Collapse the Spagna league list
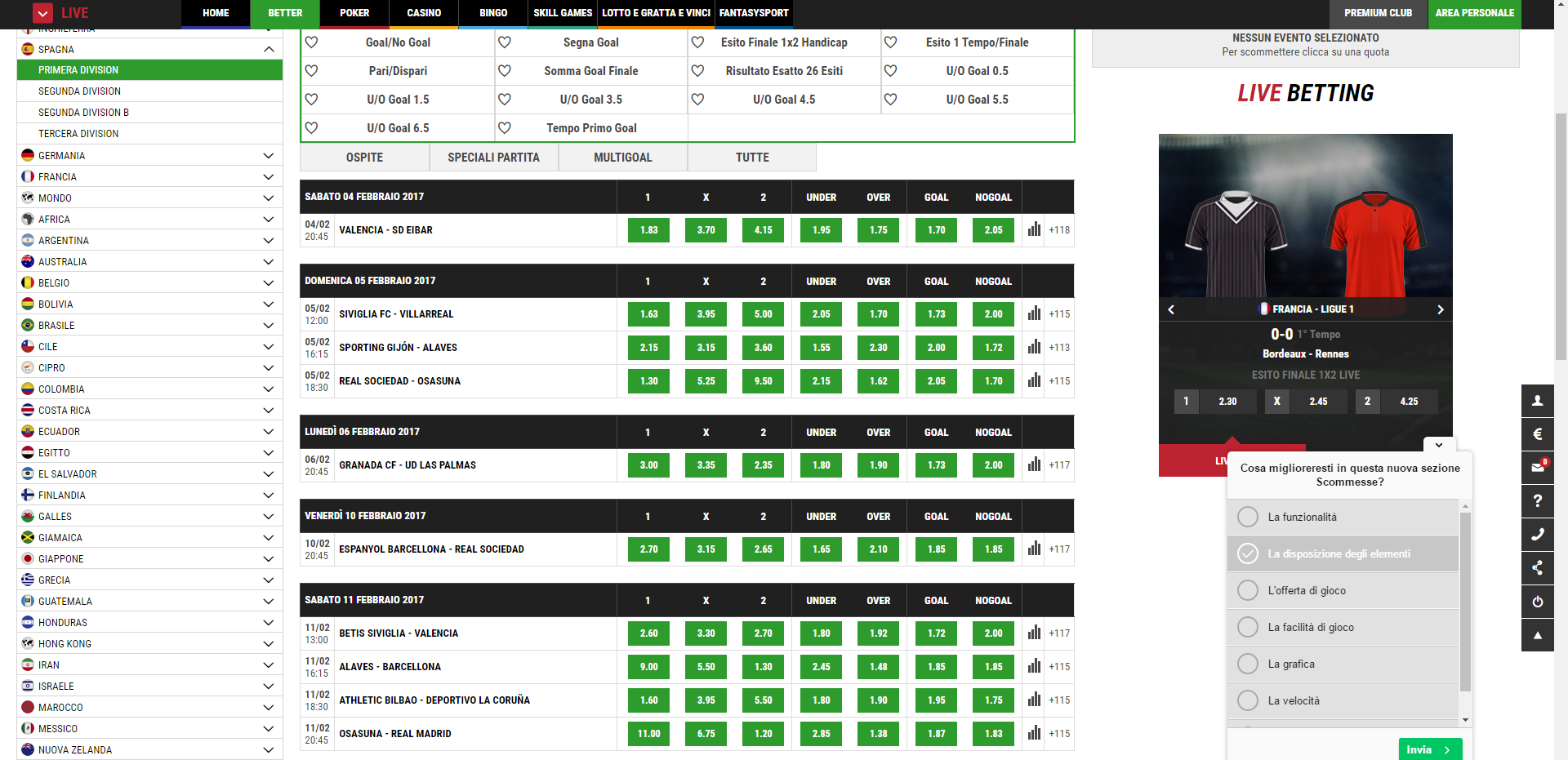This screenshot has width=1568, height=760. [268, 50]
